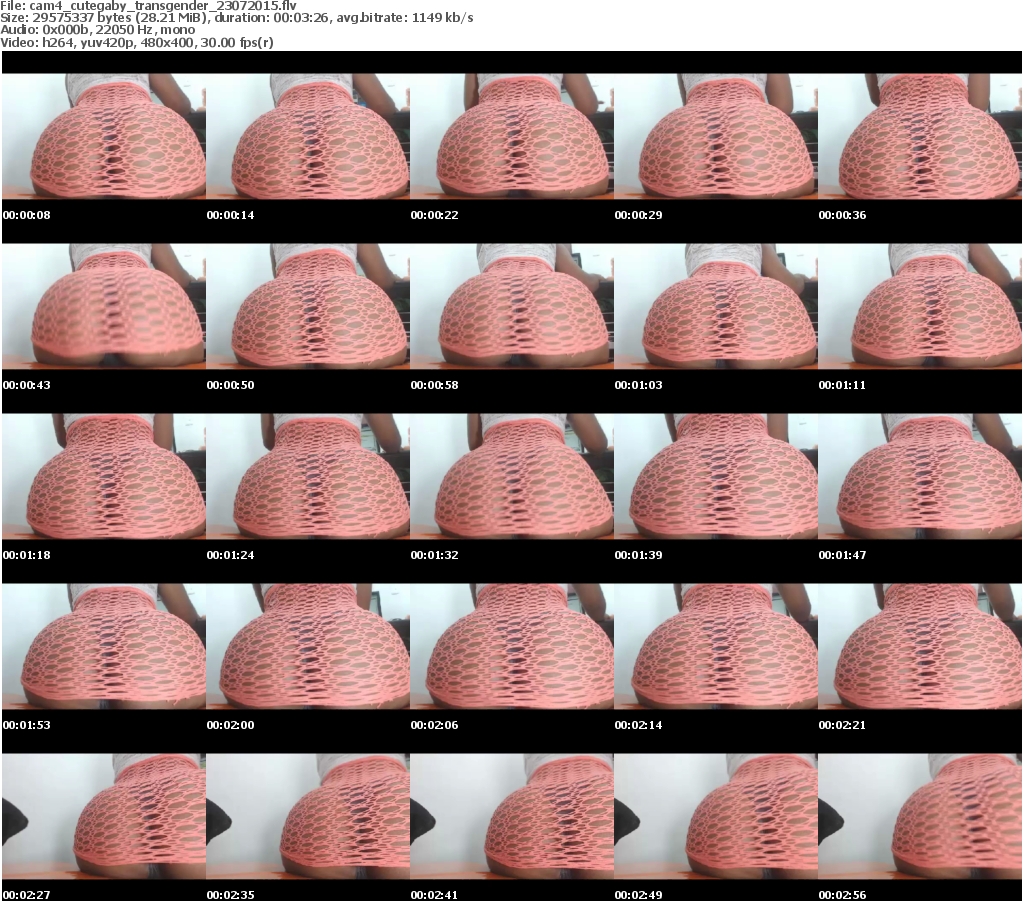This screenshot has width=1024, height=901.
Task: Open the frame stamped 00:02:27
Action: click(104, 816)
